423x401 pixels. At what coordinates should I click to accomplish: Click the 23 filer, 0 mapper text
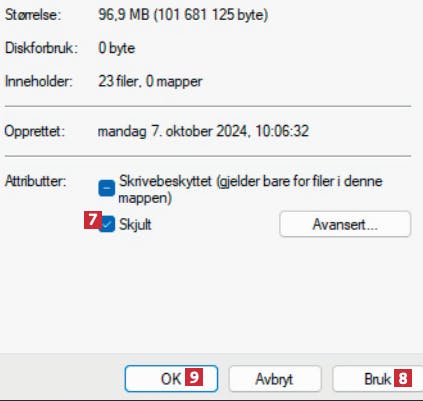coord(150,81)
